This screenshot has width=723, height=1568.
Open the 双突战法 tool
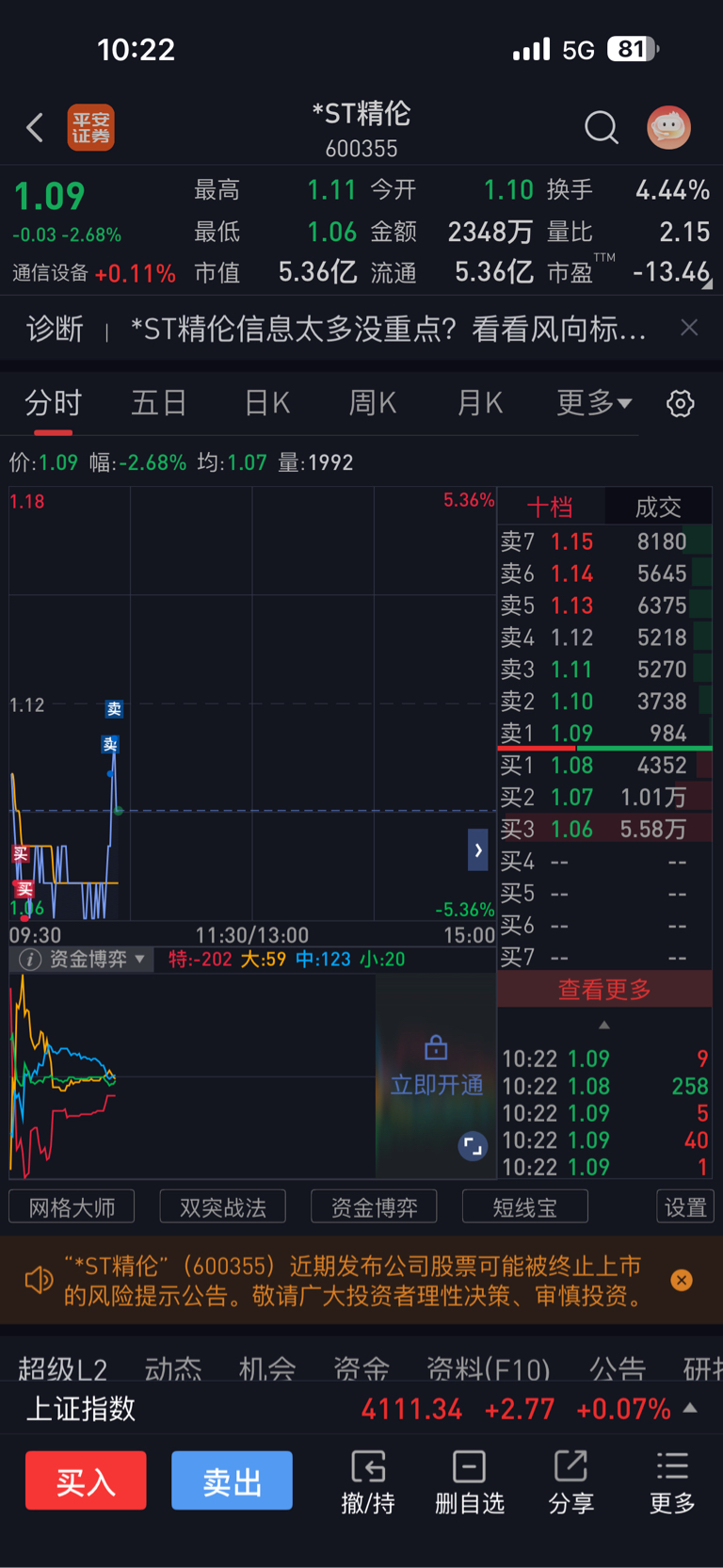click(x=223, y=1207)
